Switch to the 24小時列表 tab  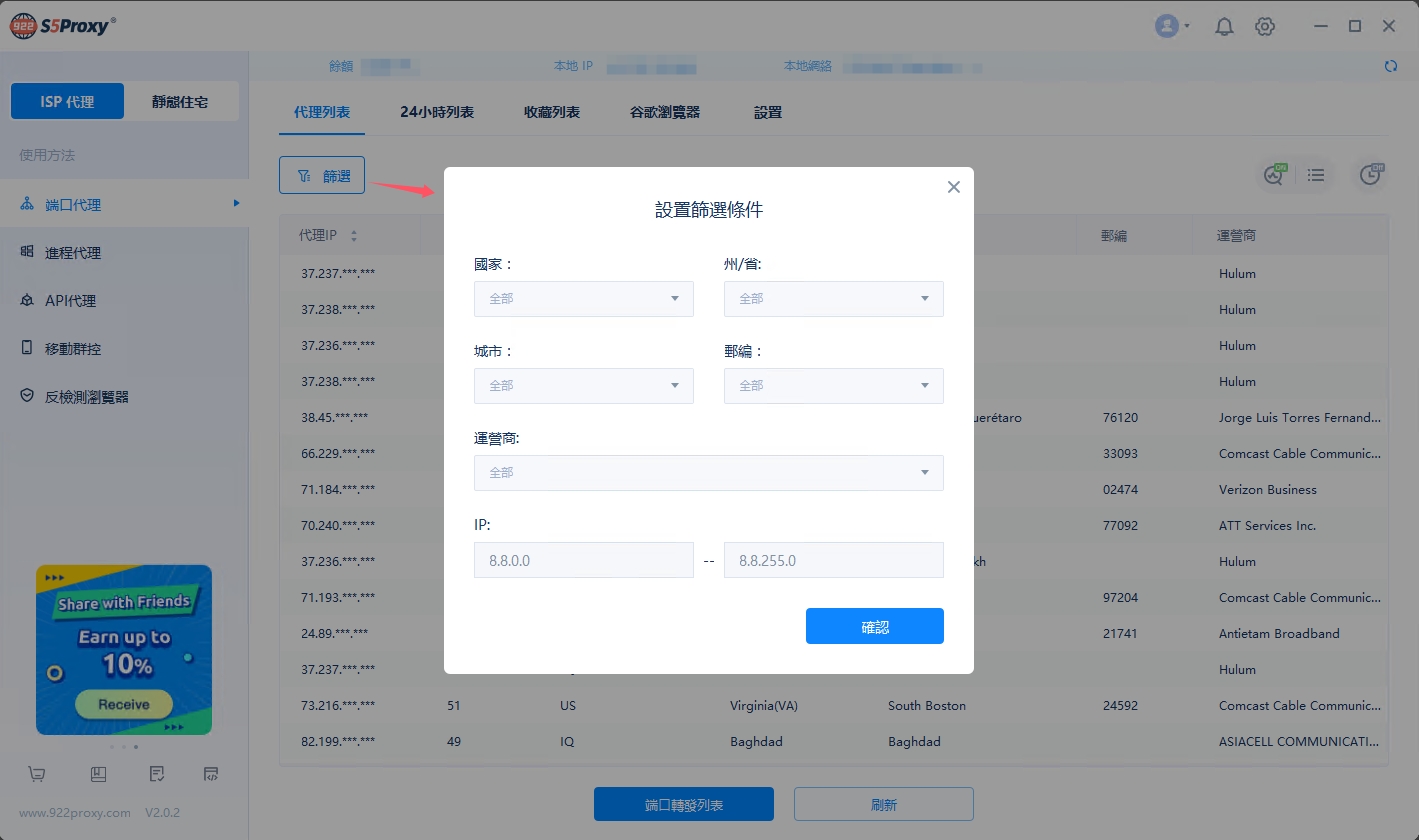[x=437, y=113]
